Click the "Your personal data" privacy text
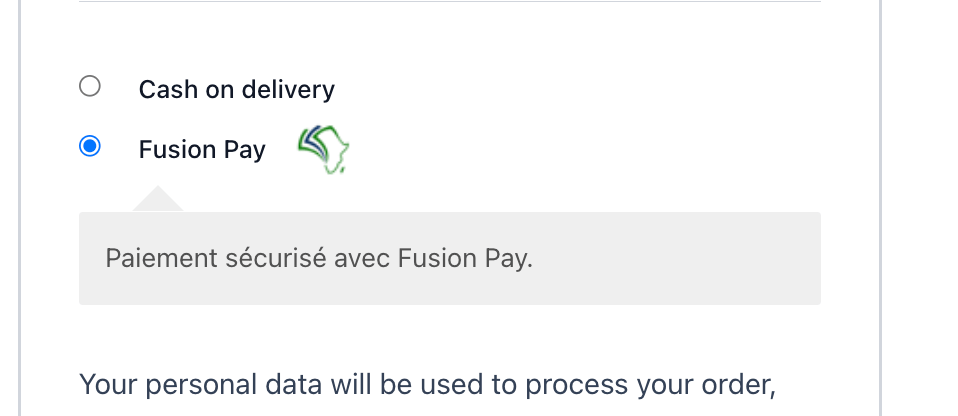The height and width of the screenshot is (416, 958). coord(196,385)
